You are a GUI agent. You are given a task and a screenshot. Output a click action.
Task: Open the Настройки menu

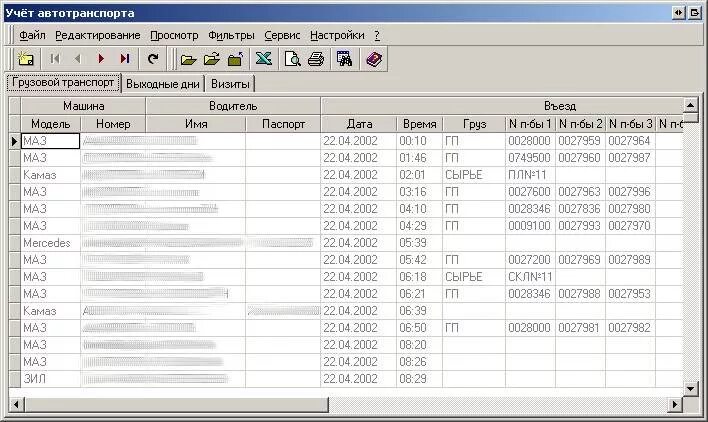click(337, 35)
